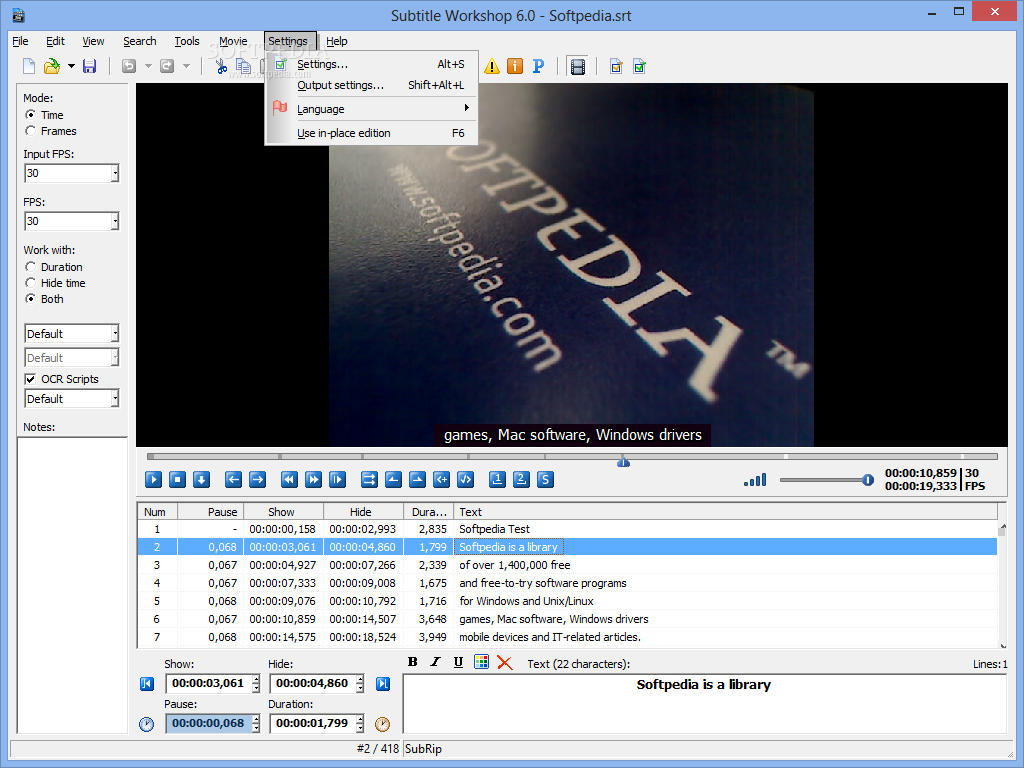1024x768 pixels.
Task: Open the Search menu
Action: (140, 41)
